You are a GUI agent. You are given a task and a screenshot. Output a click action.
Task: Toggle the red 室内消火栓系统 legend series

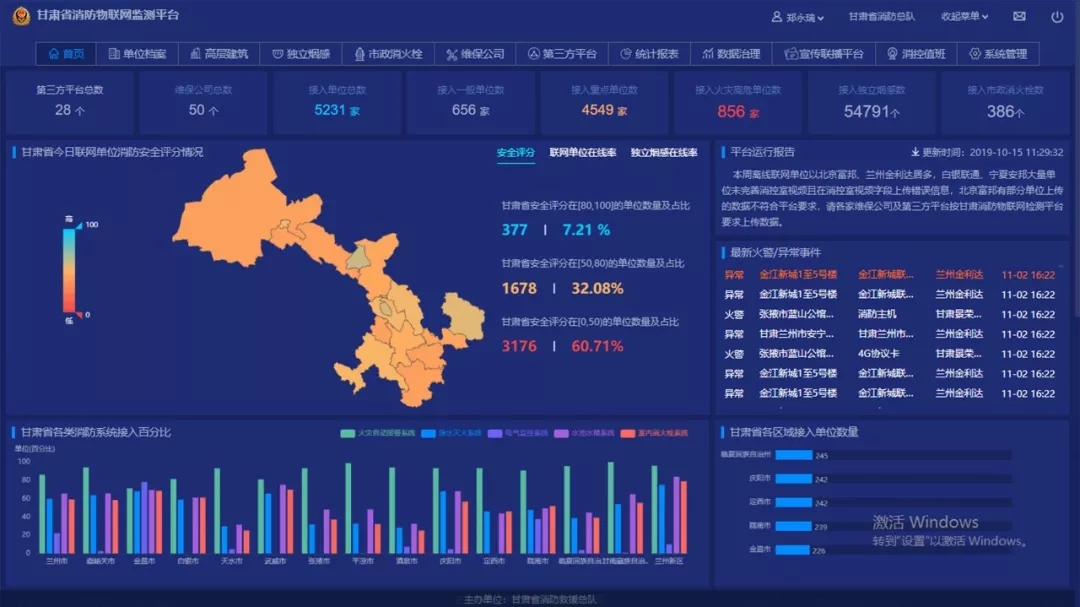[654, 433]
